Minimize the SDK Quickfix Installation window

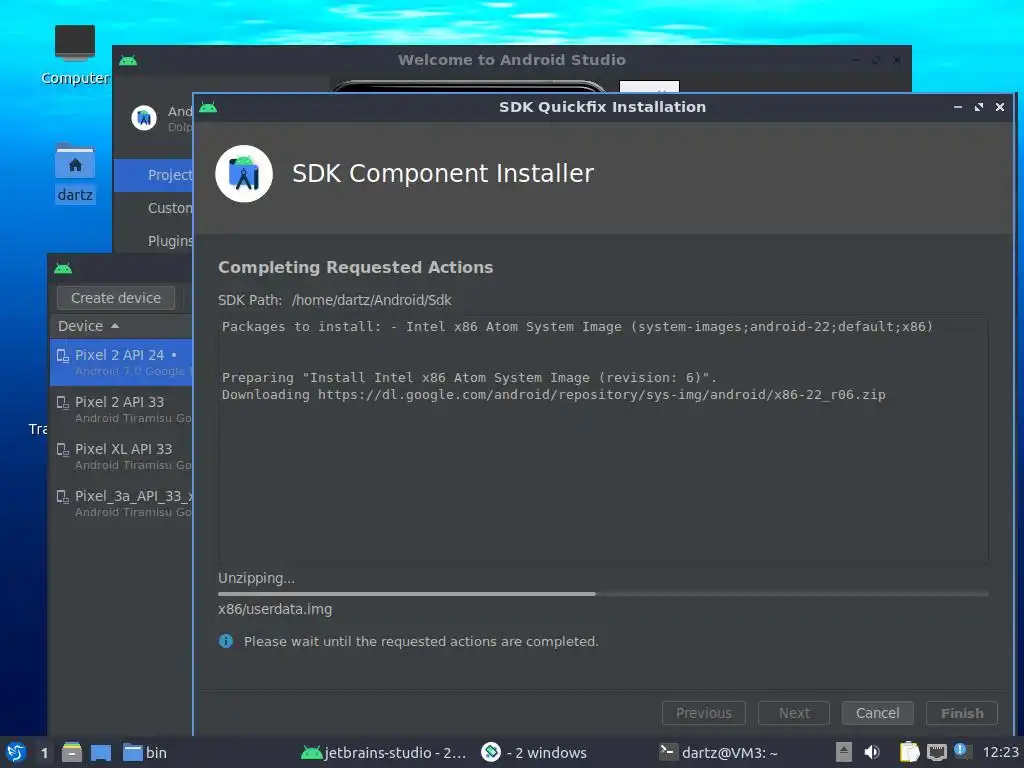[957, 107]
